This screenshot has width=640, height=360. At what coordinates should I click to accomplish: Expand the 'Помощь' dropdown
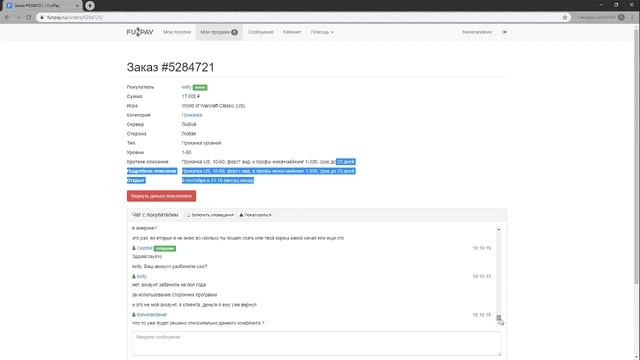tap(322, 32)
